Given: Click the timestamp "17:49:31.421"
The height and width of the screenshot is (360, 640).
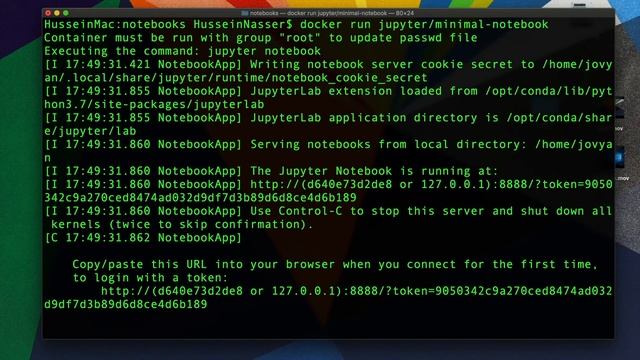Looking at the screenshot, I should [108, 64].
